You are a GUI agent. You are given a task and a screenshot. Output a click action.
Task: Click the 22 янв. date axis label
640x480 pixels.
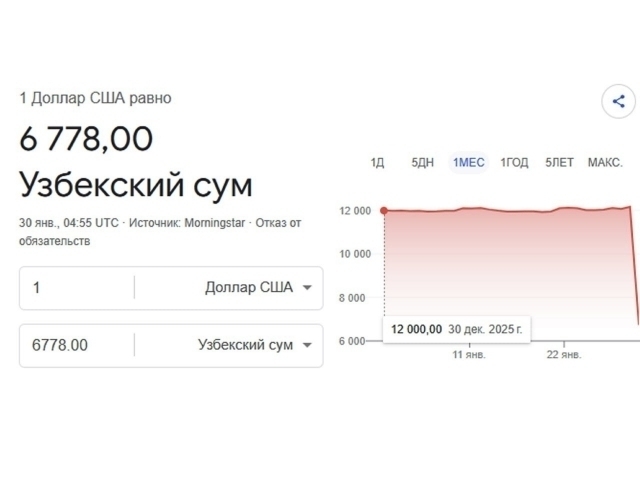(x=566, y=355)
